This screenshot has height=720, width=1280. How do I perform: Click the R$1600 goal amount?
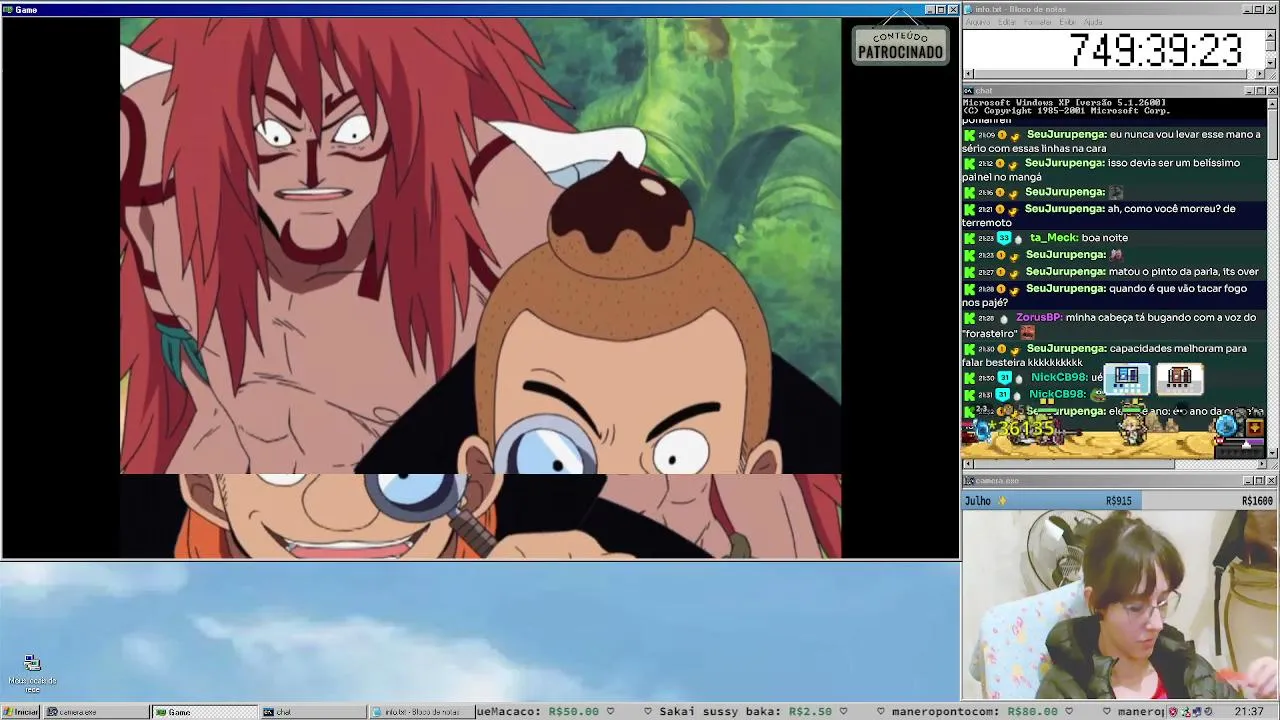click(x=1257, y=501)
